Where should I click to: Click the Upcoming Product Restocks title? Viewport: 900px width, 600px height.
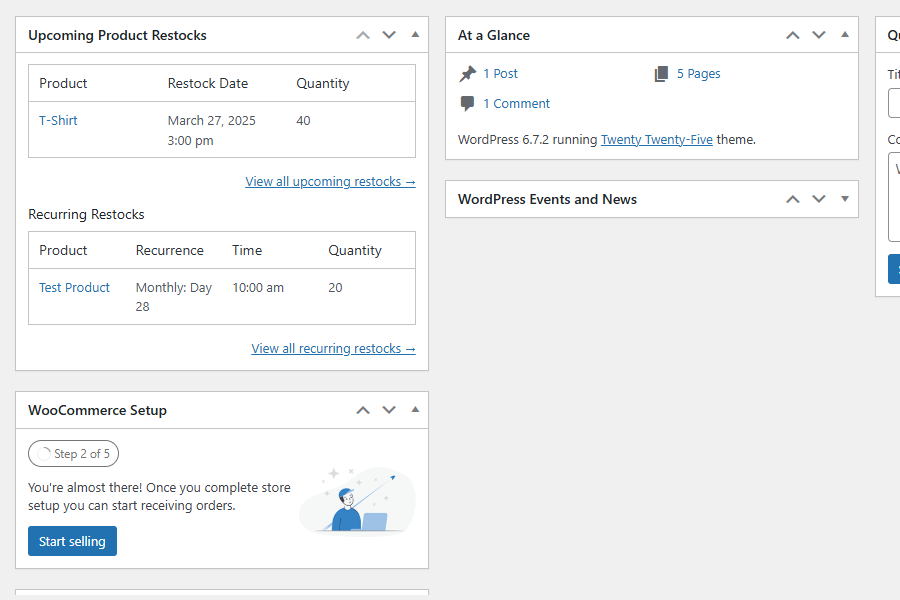pos(117,35)
